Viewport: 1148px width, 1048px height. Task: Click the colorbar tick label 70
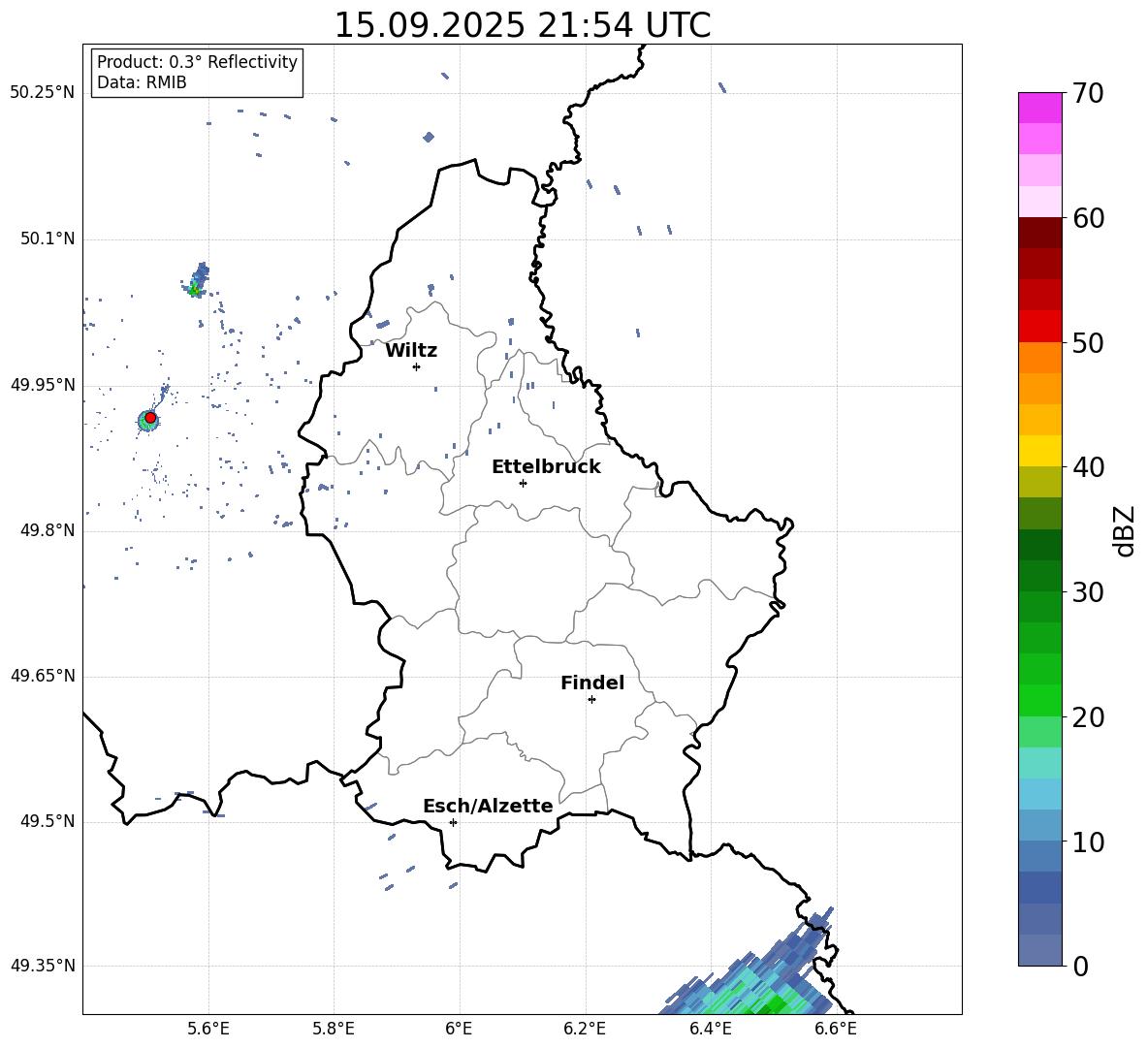1088,93
